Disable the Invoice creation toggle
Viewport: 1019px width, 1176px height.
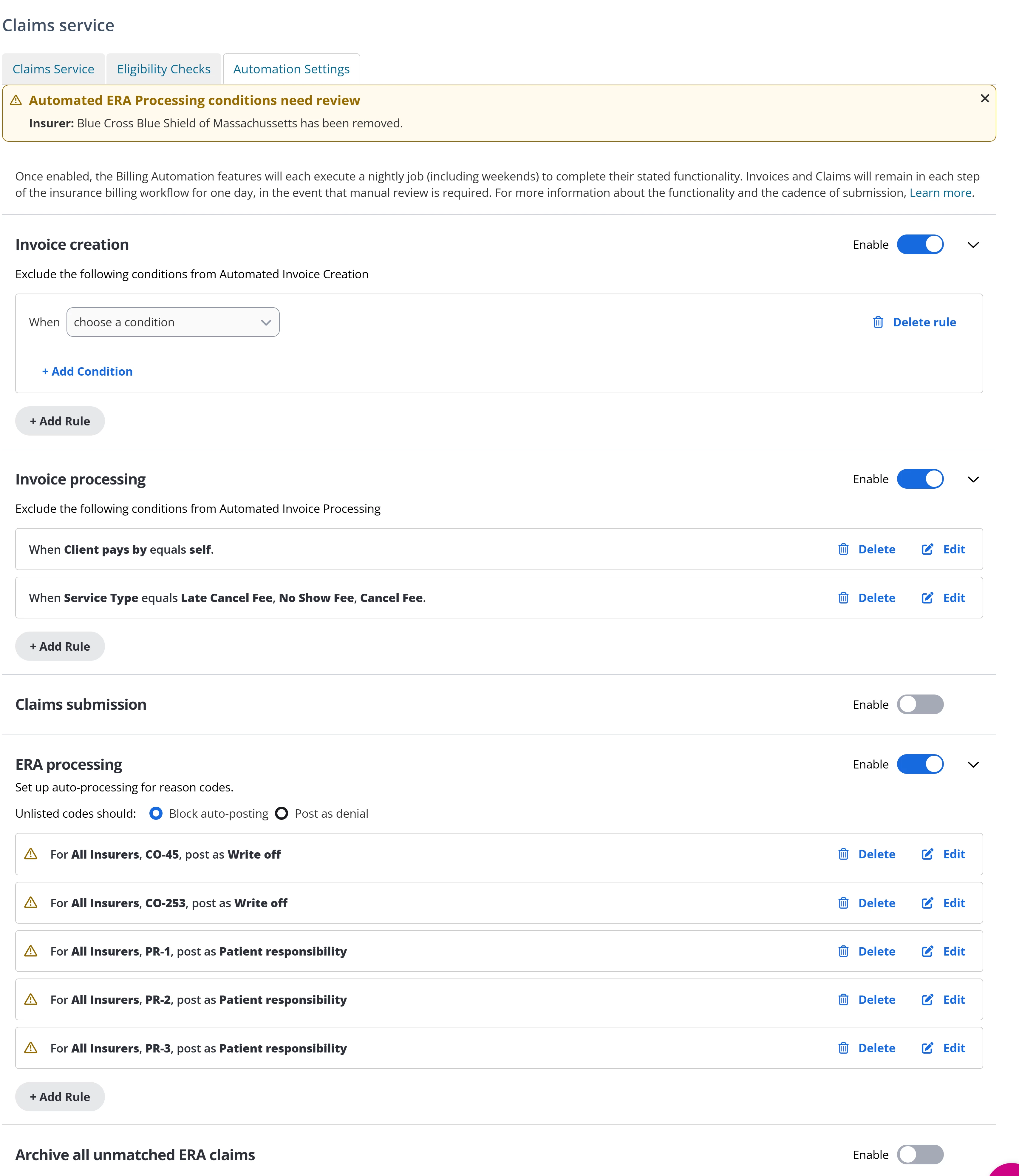coord(920,245)
